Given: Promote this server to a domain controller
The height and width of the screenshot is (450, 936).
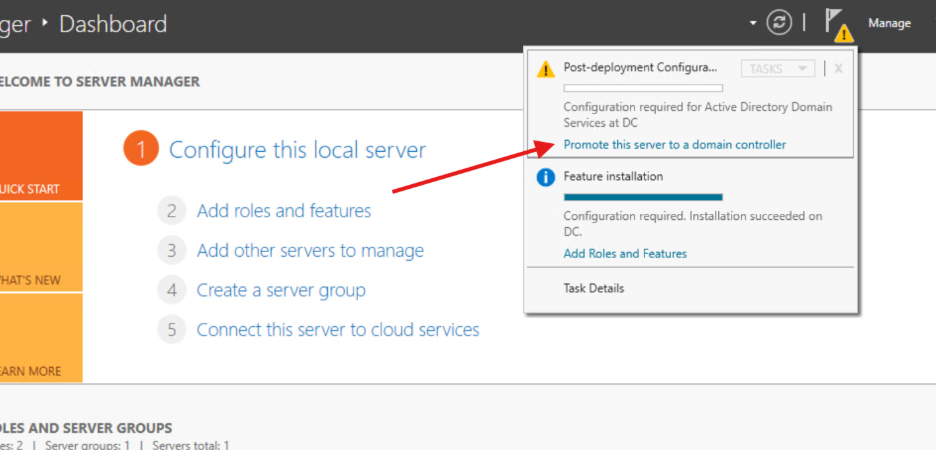Looking at the screenshot, I should [674, 145].
